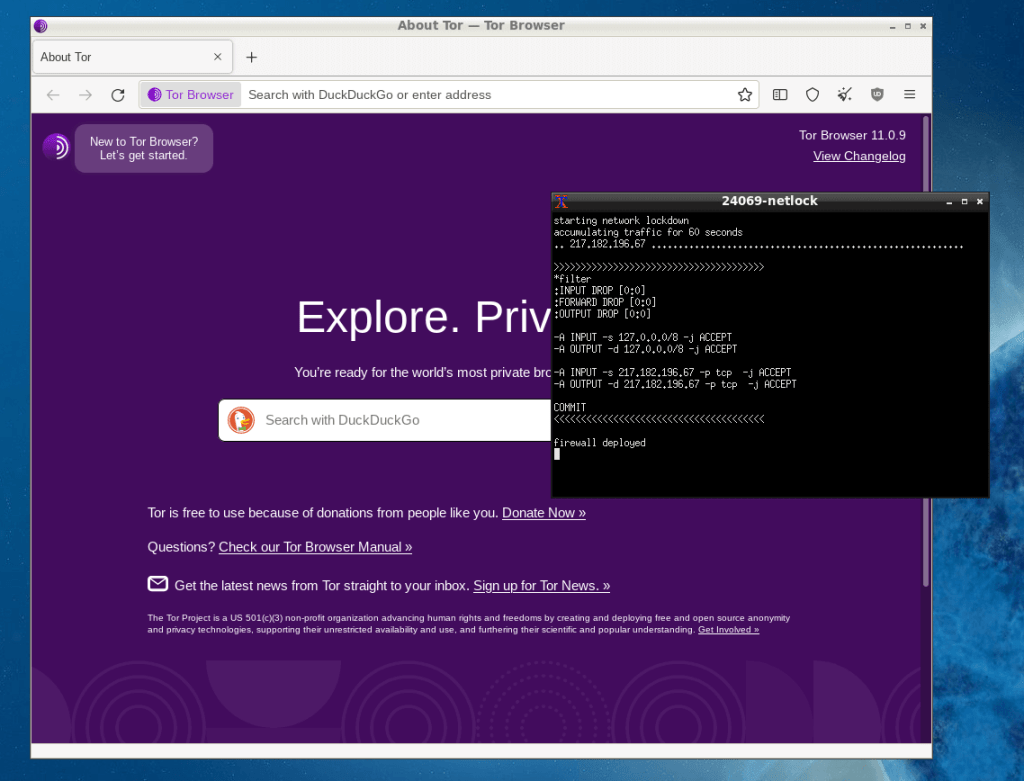Click the forward navigation arrow
Image resolution: width=1024 pixels, height=781 pixels.
(x=86, y=95)
